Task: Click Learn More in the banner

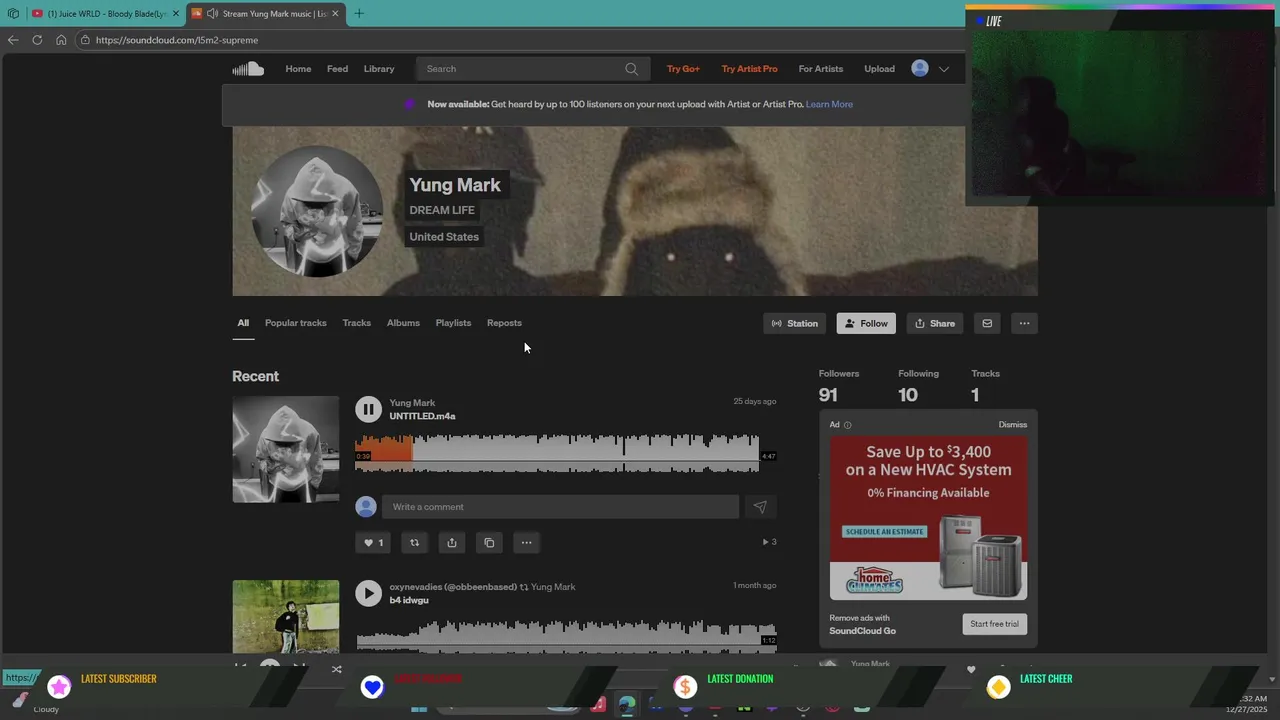Action: pyautogui.click(x=829, y=104)
